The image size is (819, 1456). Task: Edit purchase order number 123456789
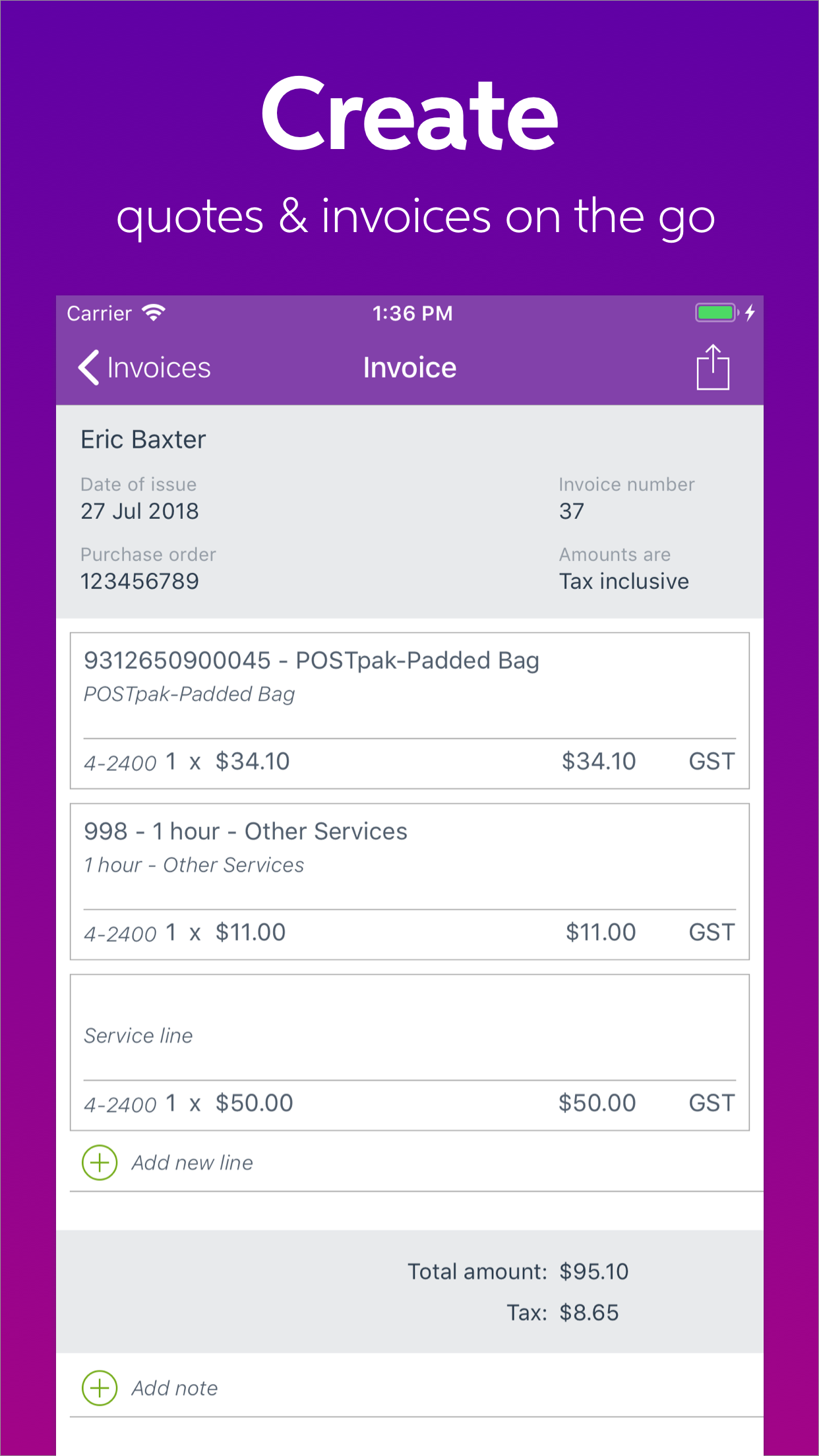coord(140,581)
